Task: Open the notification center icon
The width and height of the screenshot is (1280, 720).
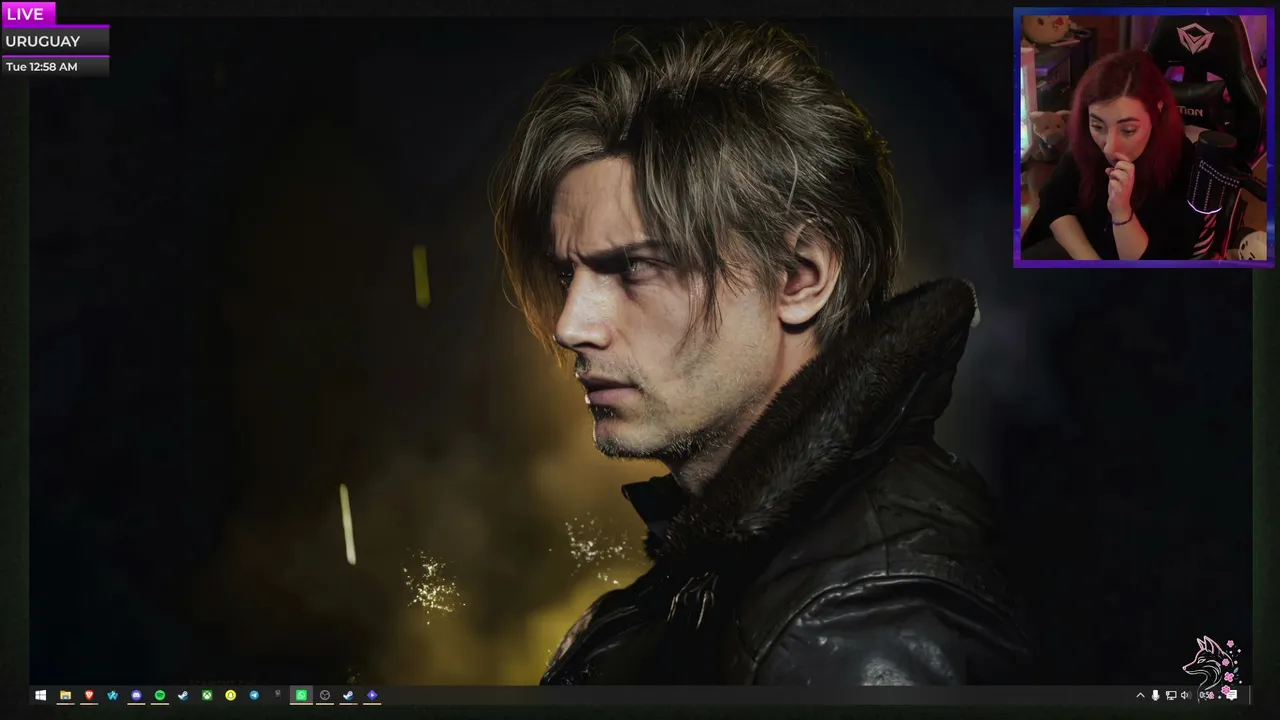Action: (1231, 695)
